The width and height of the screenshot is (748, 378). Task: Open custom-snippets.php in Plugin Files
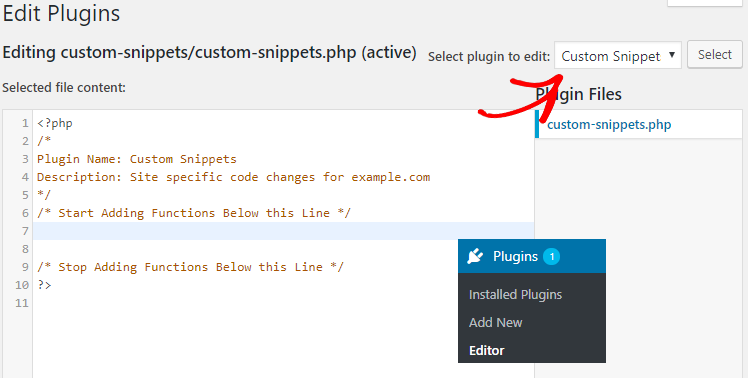click(609, 125)
